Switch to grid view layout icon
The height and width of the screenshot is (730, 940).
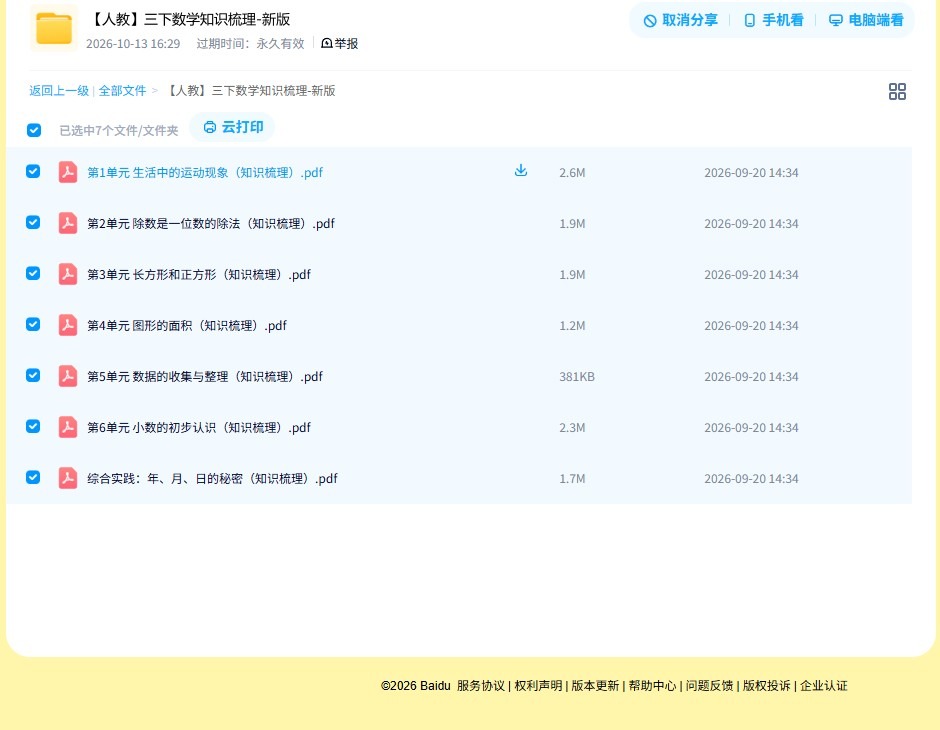(x=897, y=91)
